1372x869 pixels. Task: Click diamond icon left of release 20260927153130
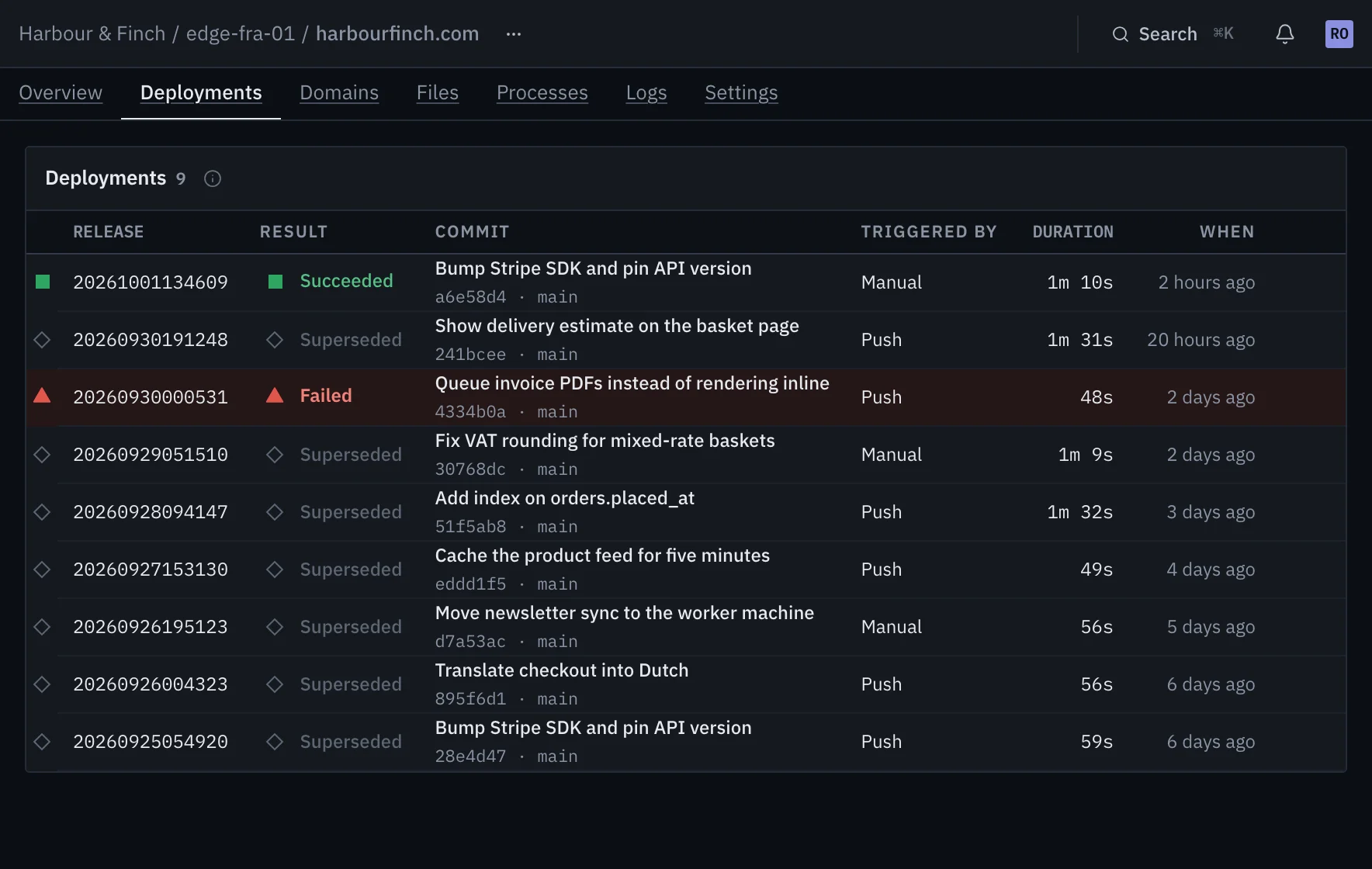point(43,570)
